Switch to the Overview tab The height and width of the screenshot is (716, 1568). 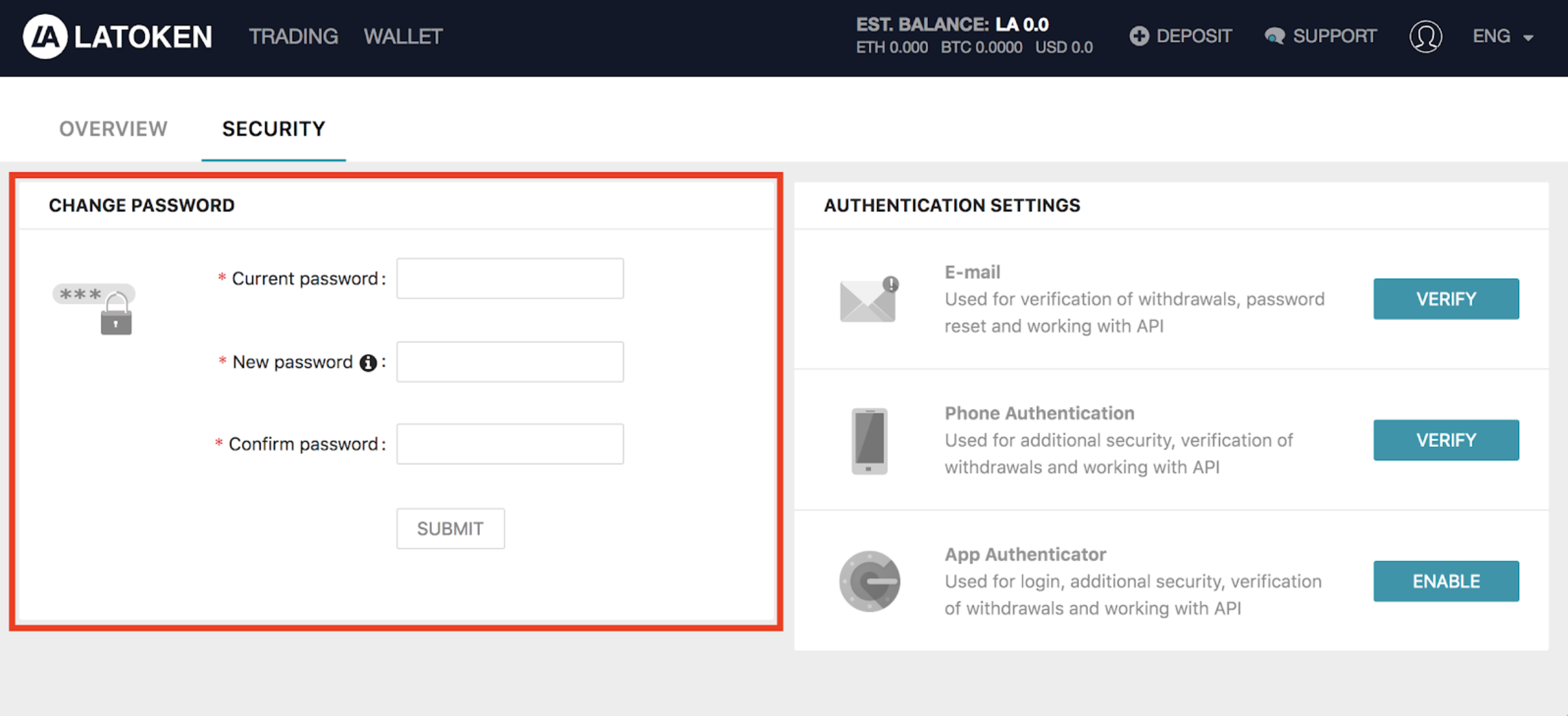click(x=113, y=129)
